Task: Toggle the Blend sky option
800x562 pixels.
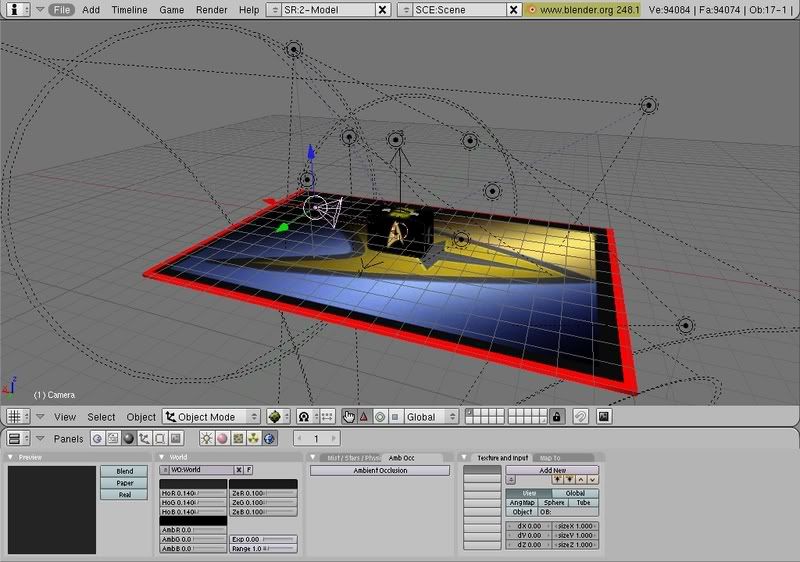Action: coord(124,471)
